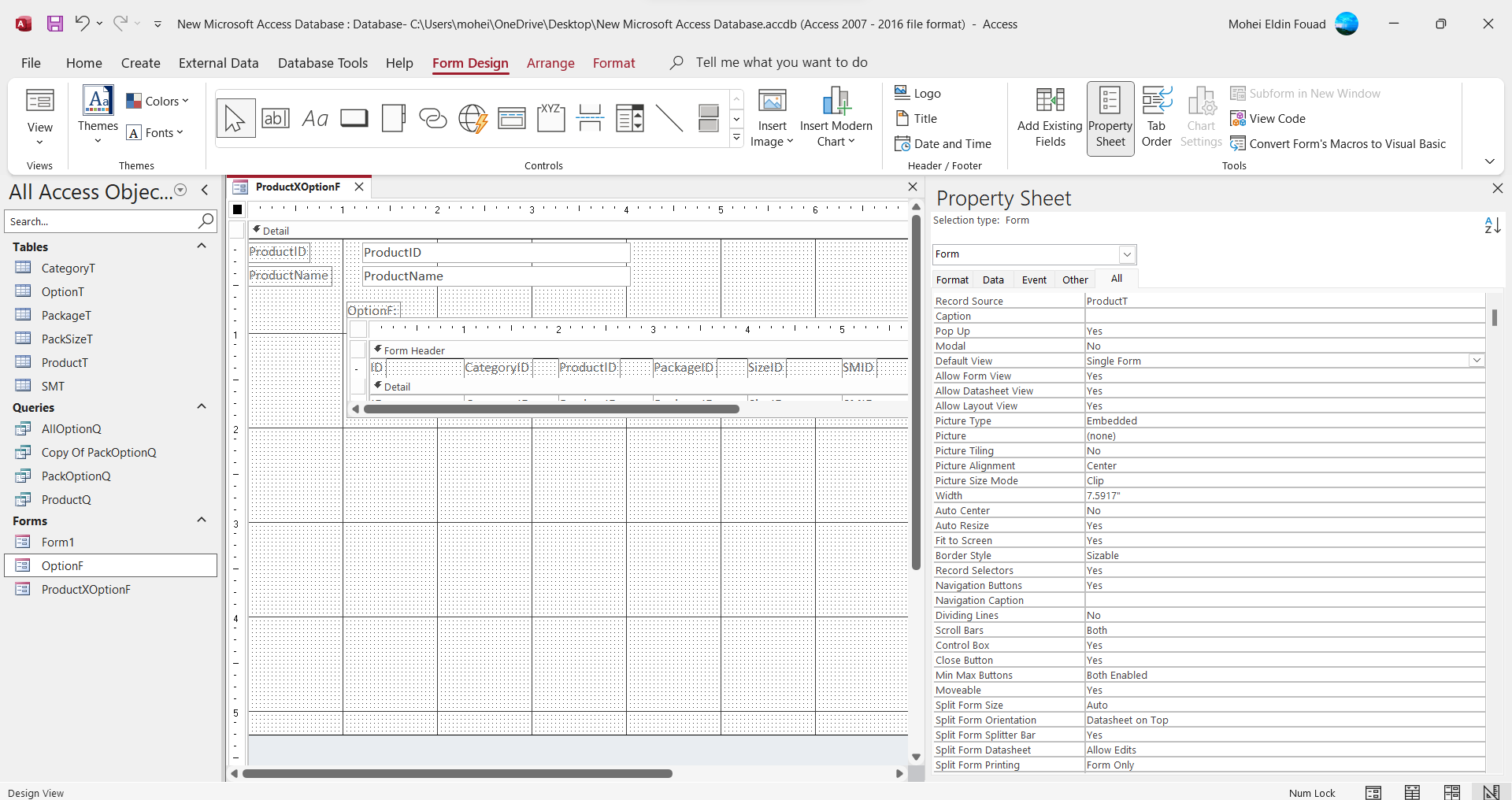Click the subform's horizontal scrollbar
1512x800 pixels.
pyautogui.click(x=551, y=409)
